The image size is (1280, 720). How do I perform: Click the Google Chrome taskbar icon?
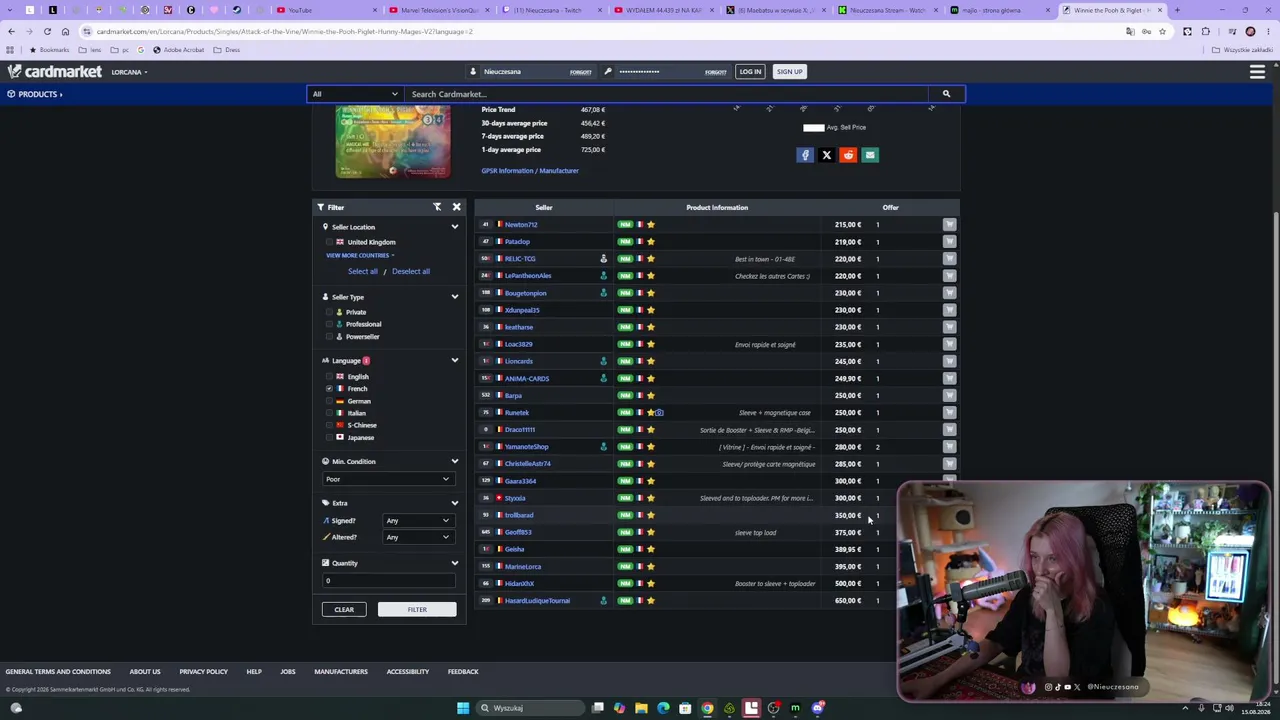click(707, 708)
